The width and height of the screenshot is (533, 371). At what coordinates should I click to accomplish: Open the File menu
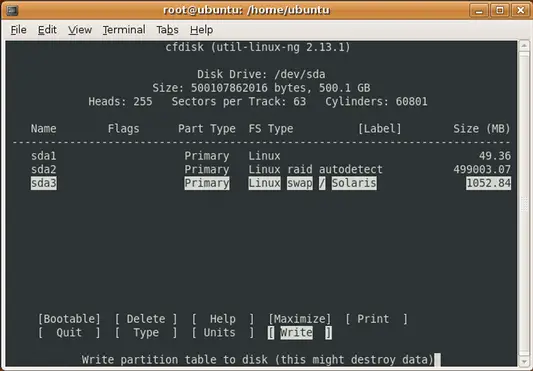pyautogui.click(x=18, y=30)
